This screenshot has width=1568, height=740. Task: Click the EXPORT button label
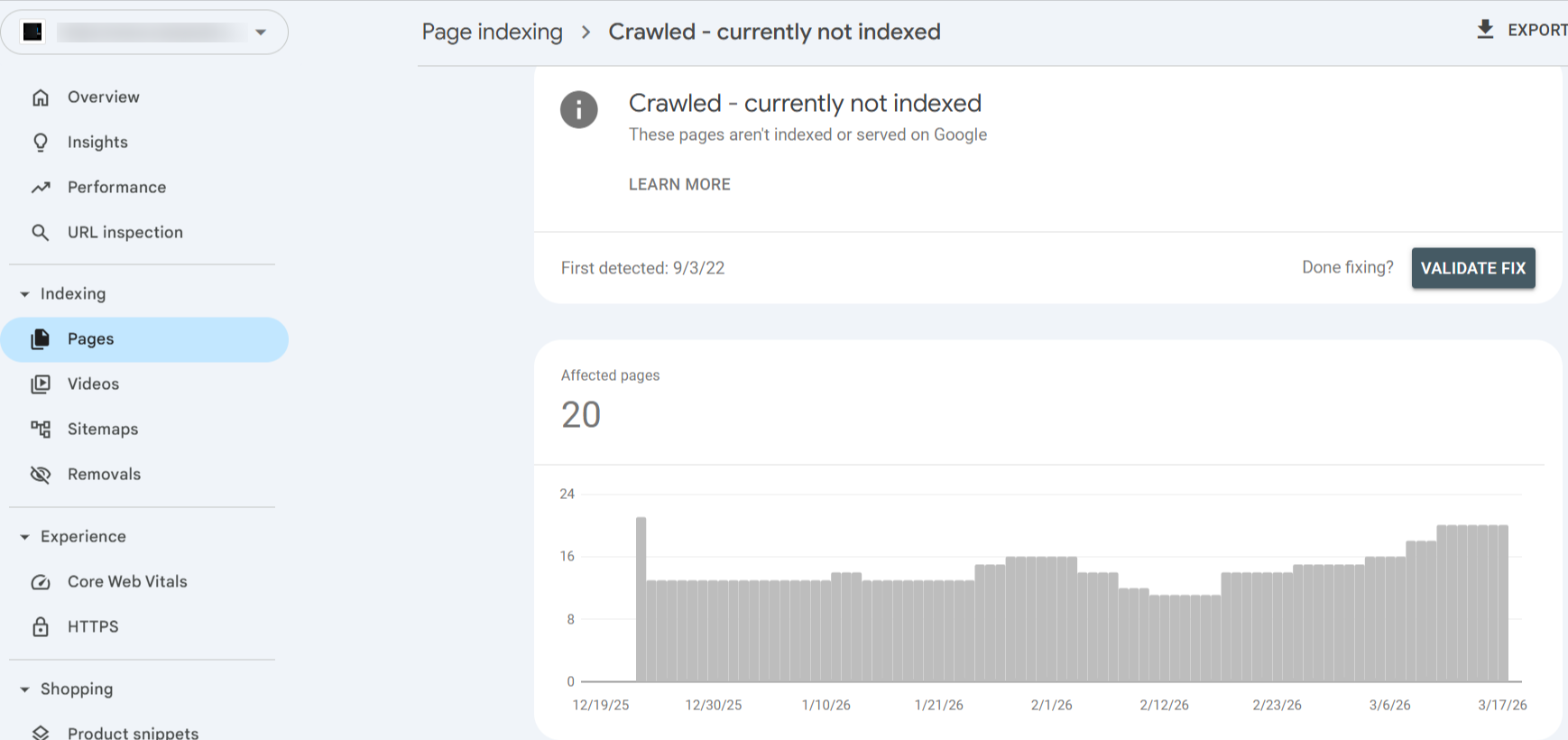pos(1537,30)
